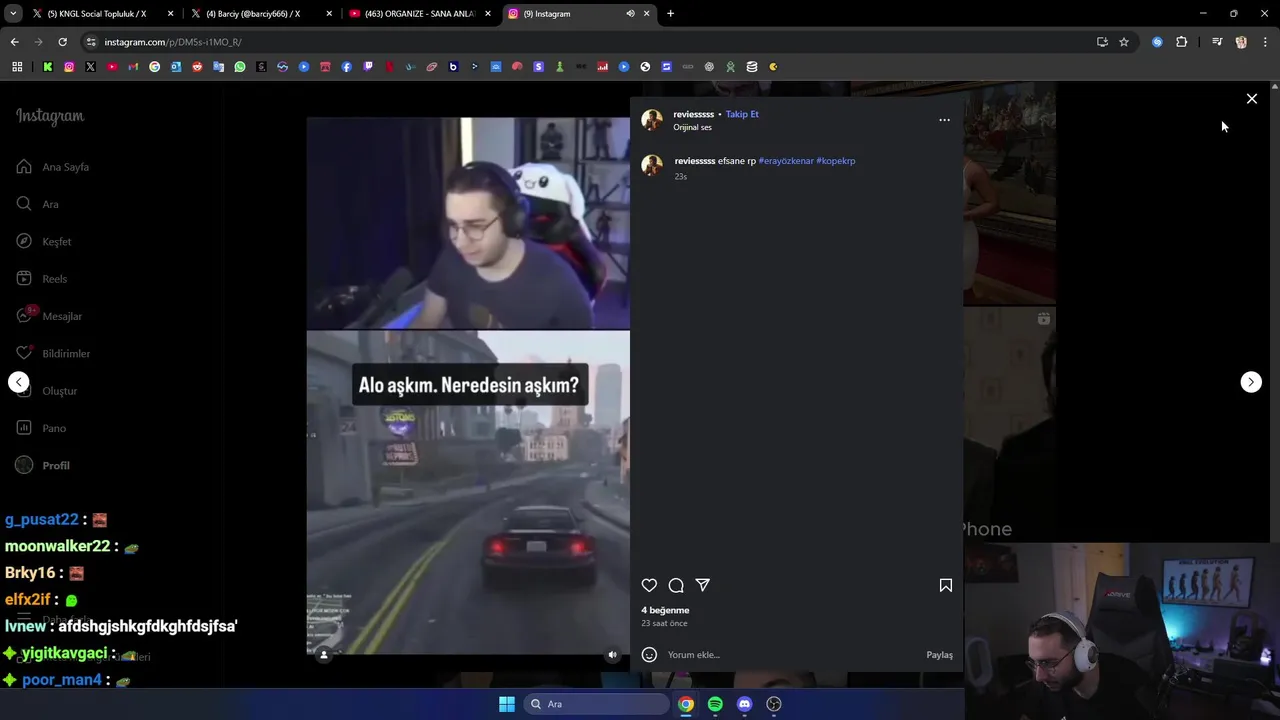Screen dimensions: 1280x720
Task: Open X bookmark in bookmarks bar
Action: (x=90, y=67)
